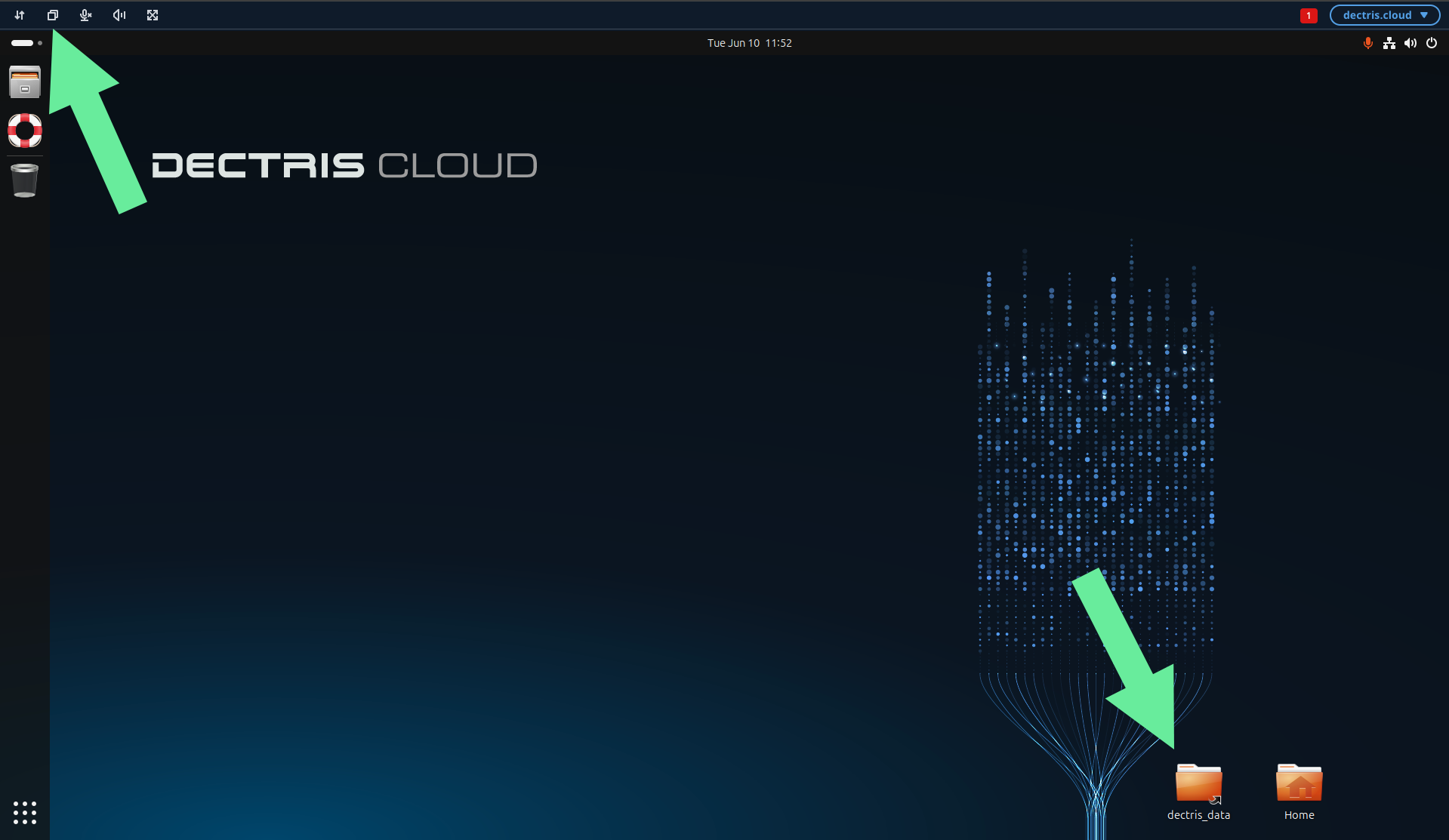The height and width of the screenshot is (840, 1449).
Task: Click the dectris_data folder label
Action: [1198, 815]
